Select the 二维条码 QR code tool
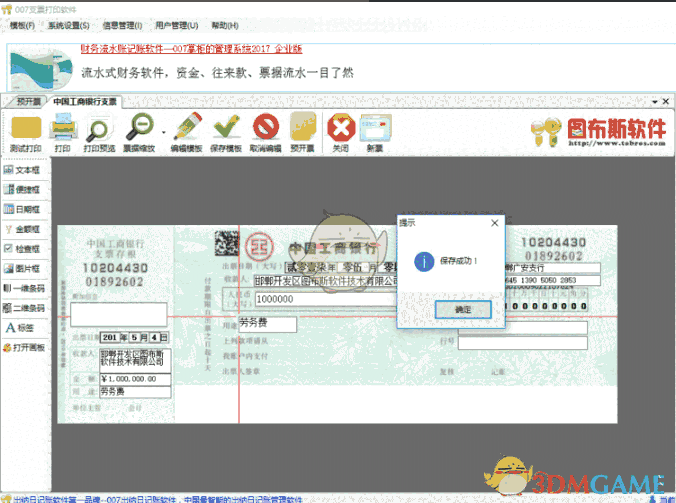This screenshot has width=676, height=503. 25,308
